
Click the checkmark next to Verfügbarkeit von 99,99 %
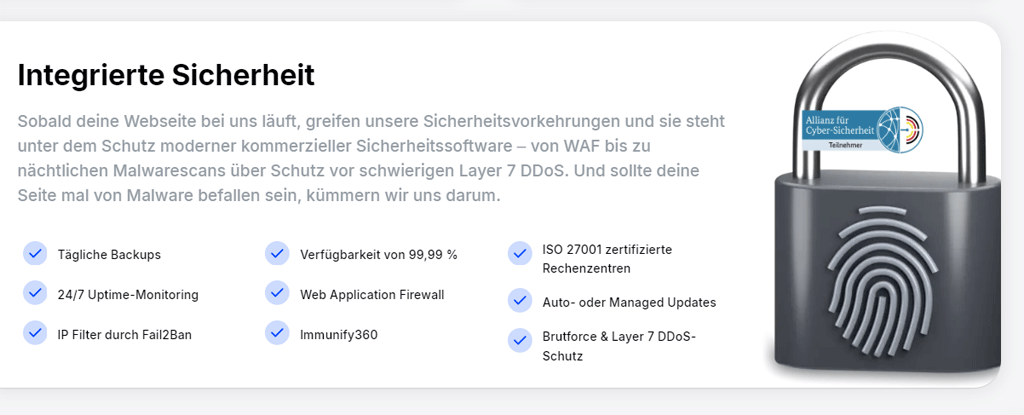pos(277,254)
